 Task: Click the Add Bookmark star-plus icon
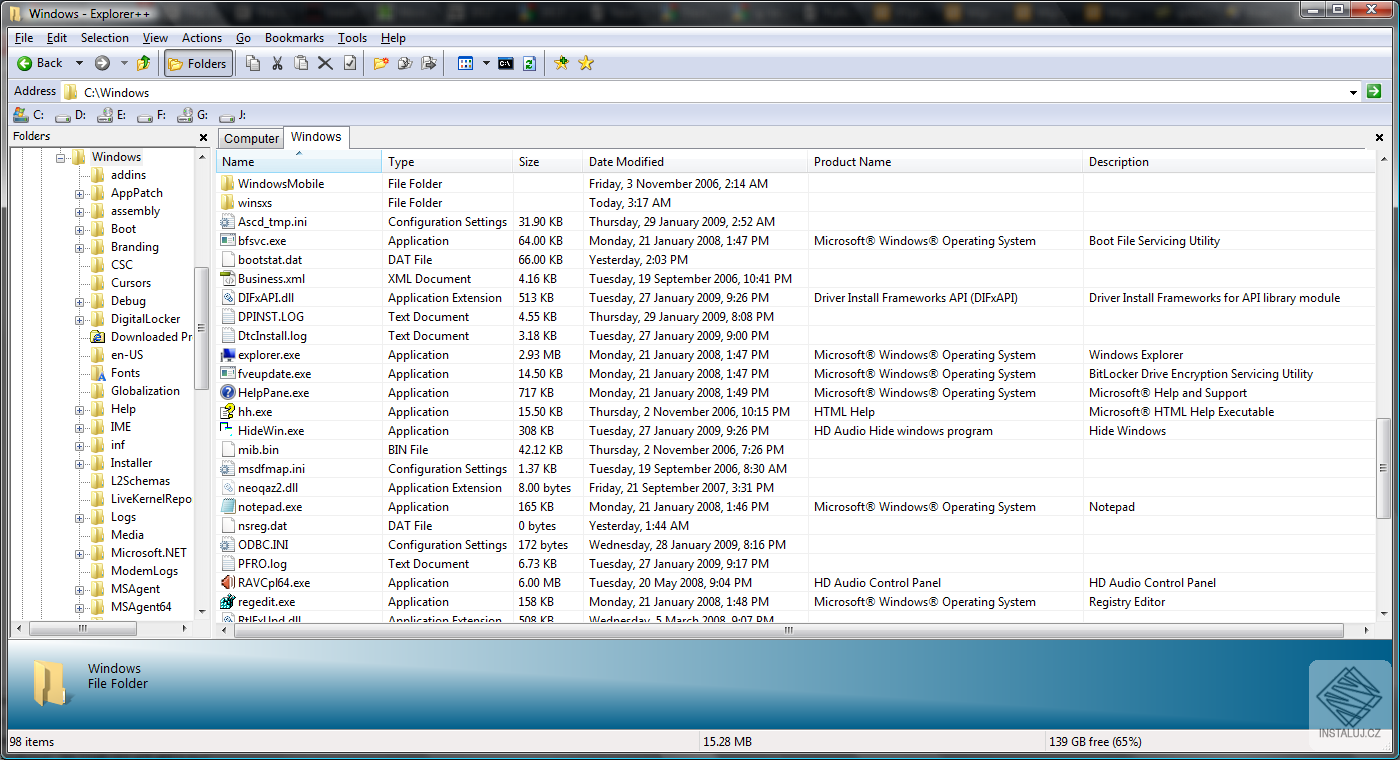(561, 63)
